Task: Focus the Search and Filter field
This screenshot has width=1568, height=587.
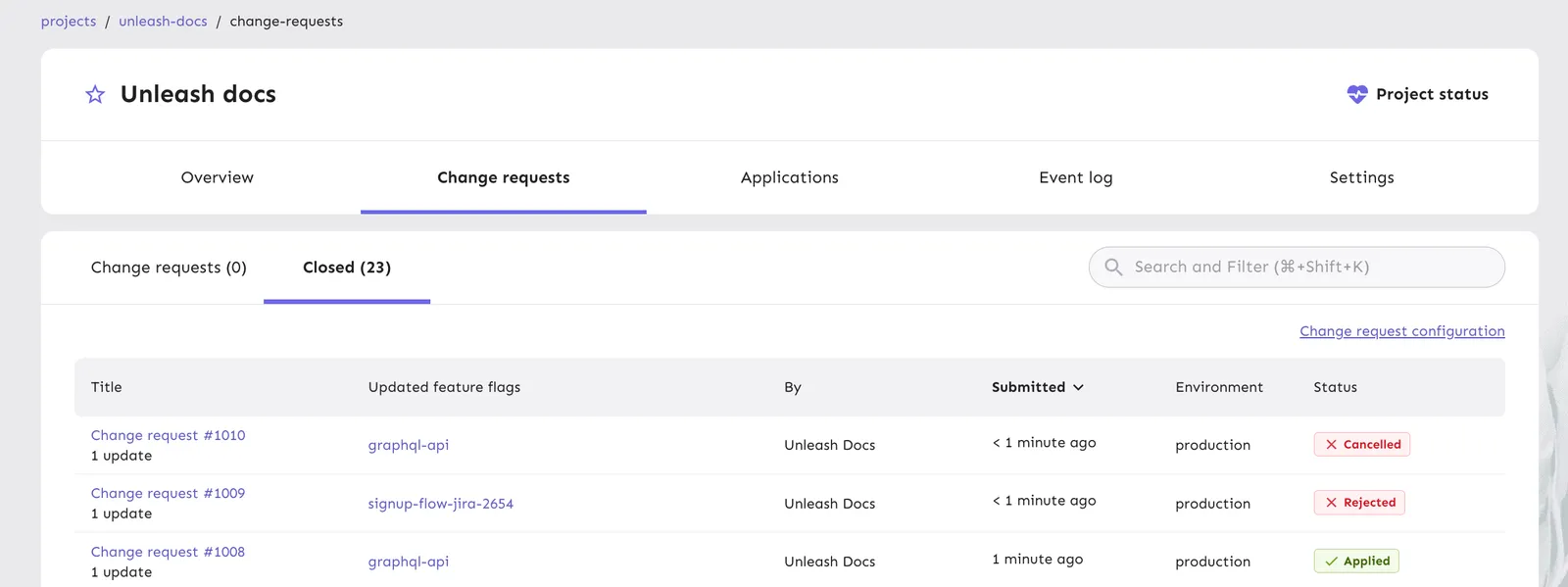Action: (x=1297, y=267)
